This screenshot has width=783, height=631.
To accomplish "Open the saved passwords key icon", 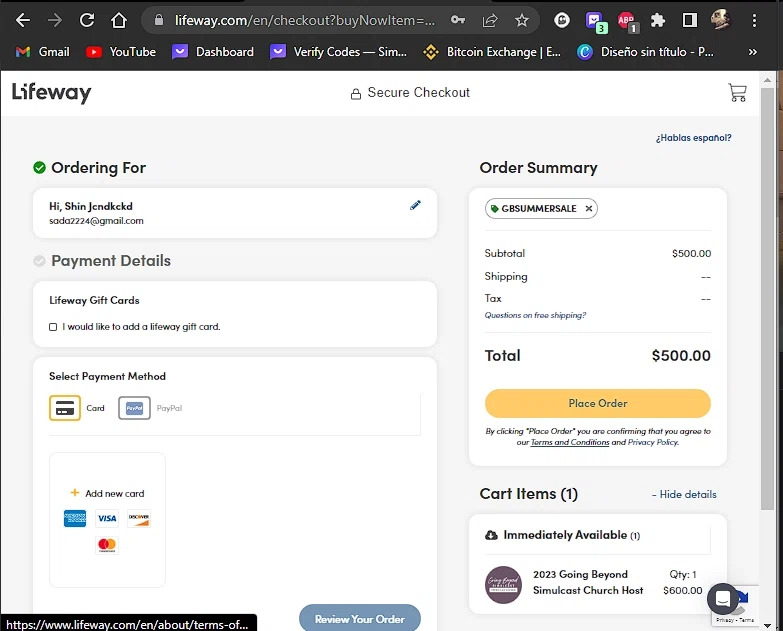I will [x=457, y=20].
